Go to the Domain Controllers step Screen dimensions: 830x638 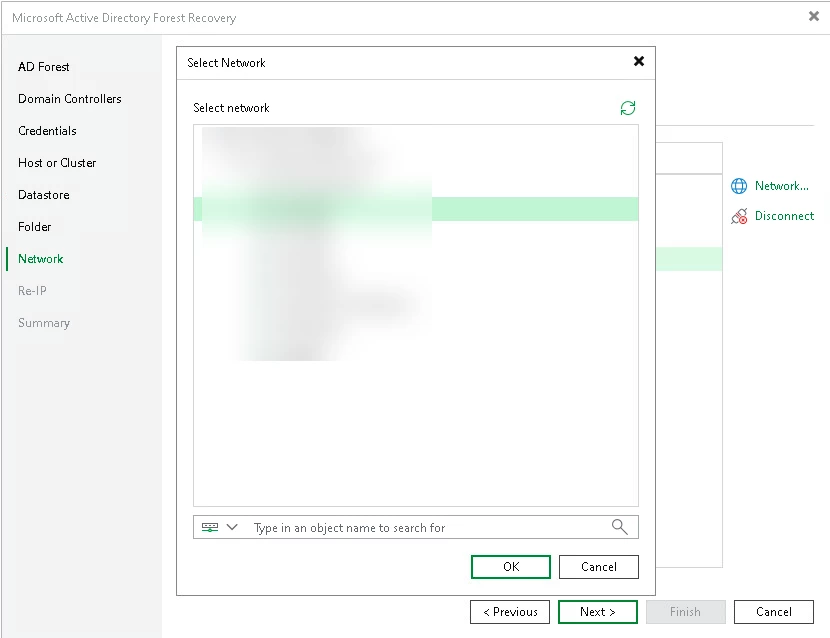coord(70,99)
